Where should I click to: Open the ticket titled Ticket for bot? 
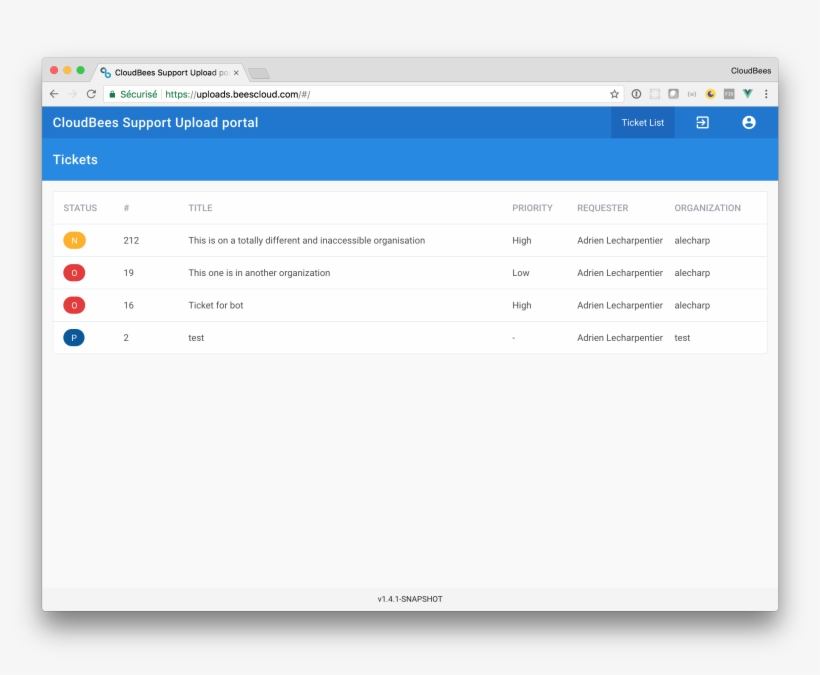click(x=216, y=305)
